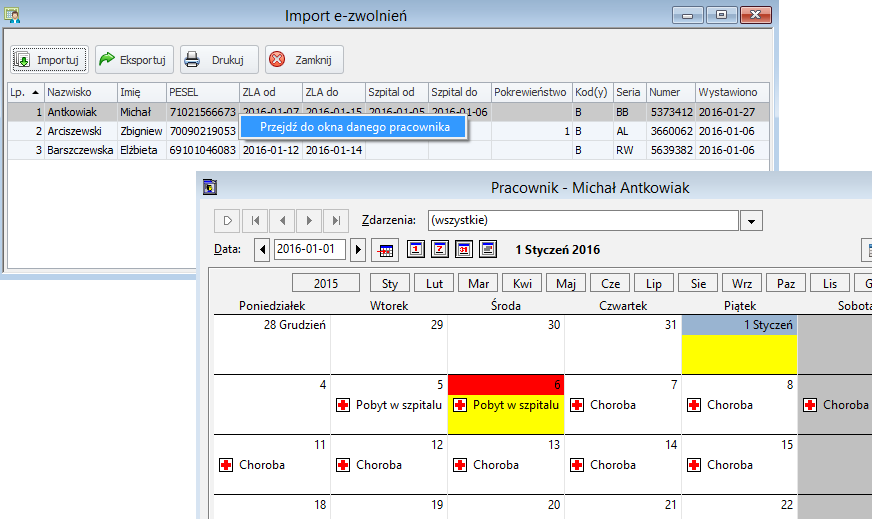Screen dimensions: 872x519
Task: Click the Zdarzenia (wszystkie) field
Action: (583, 220)
